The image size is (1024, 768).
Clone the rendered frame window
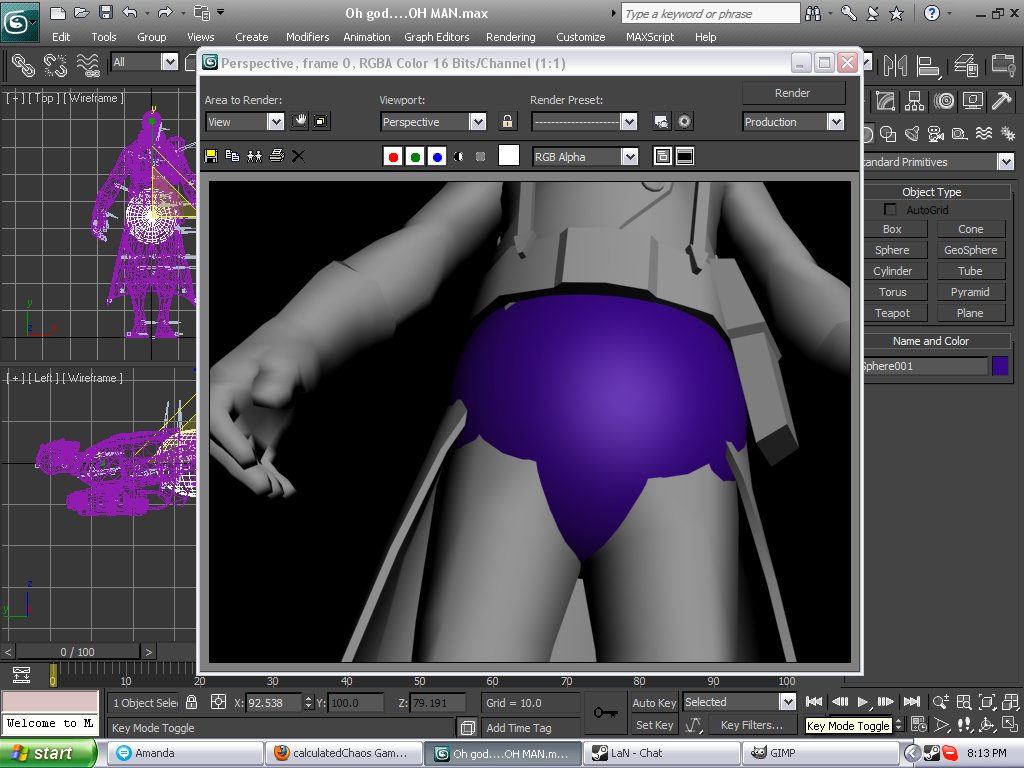click(x=254, y=156)
